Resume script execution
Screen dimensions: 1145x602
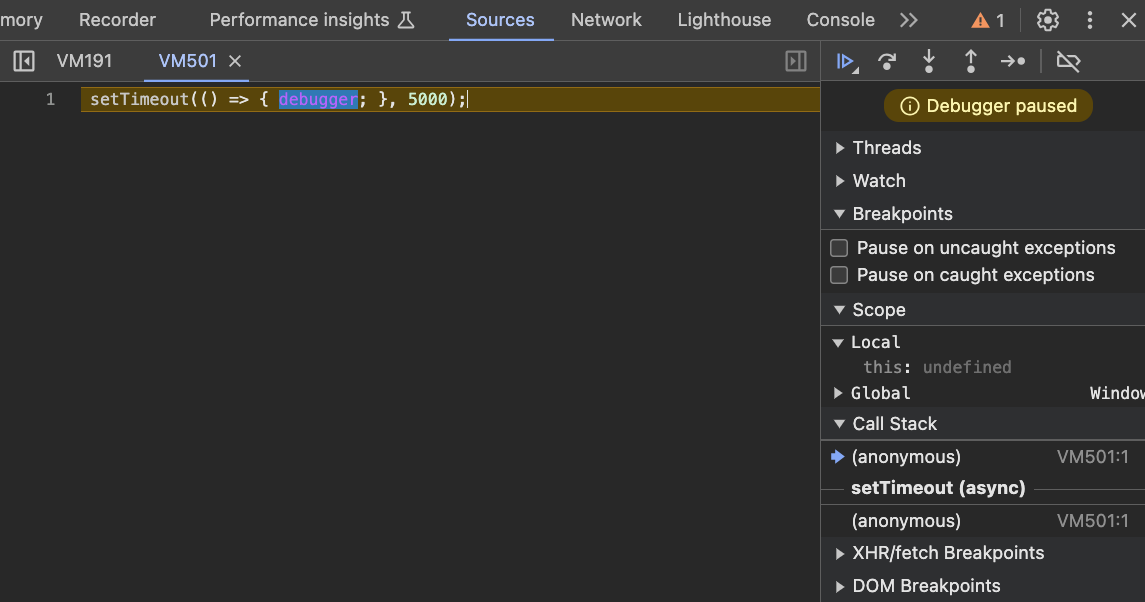[x=847, y=61]
